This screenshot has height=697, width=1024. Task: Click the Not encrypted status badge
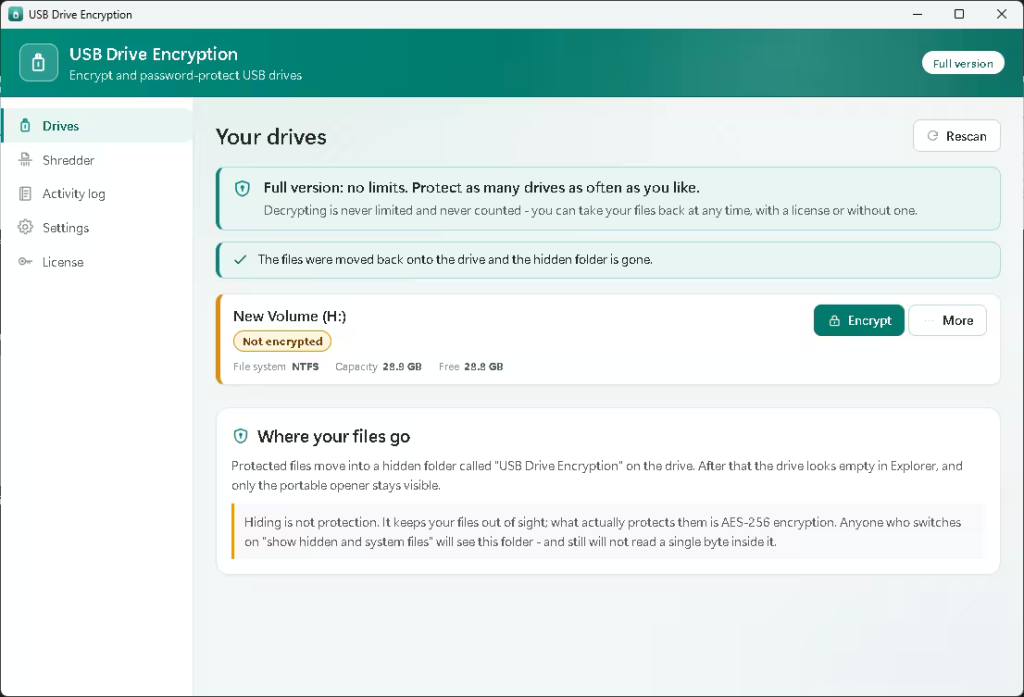click(x=282, y=341)
